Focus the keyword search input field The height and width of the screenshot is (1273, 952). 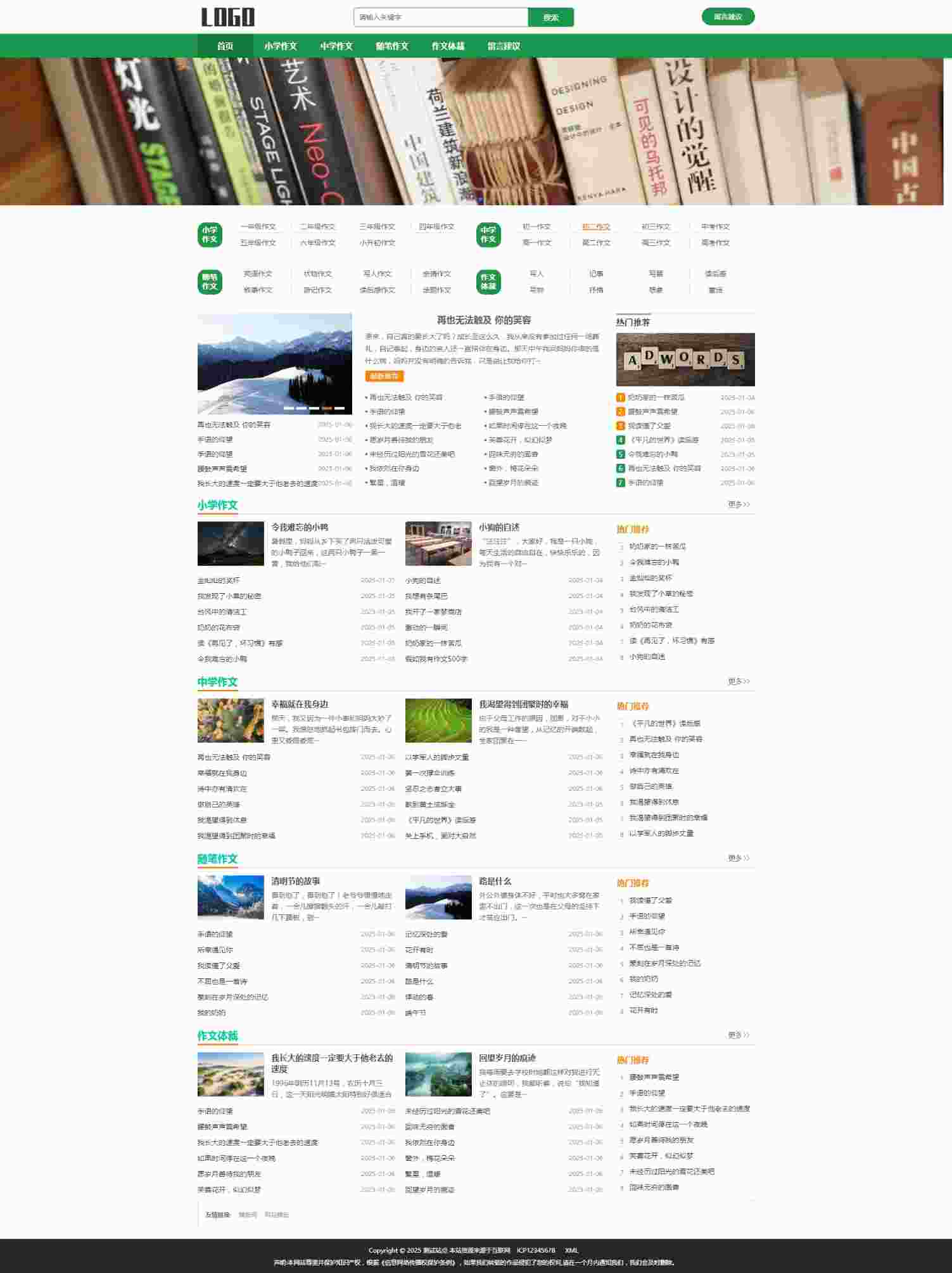(x=441, y=17)
